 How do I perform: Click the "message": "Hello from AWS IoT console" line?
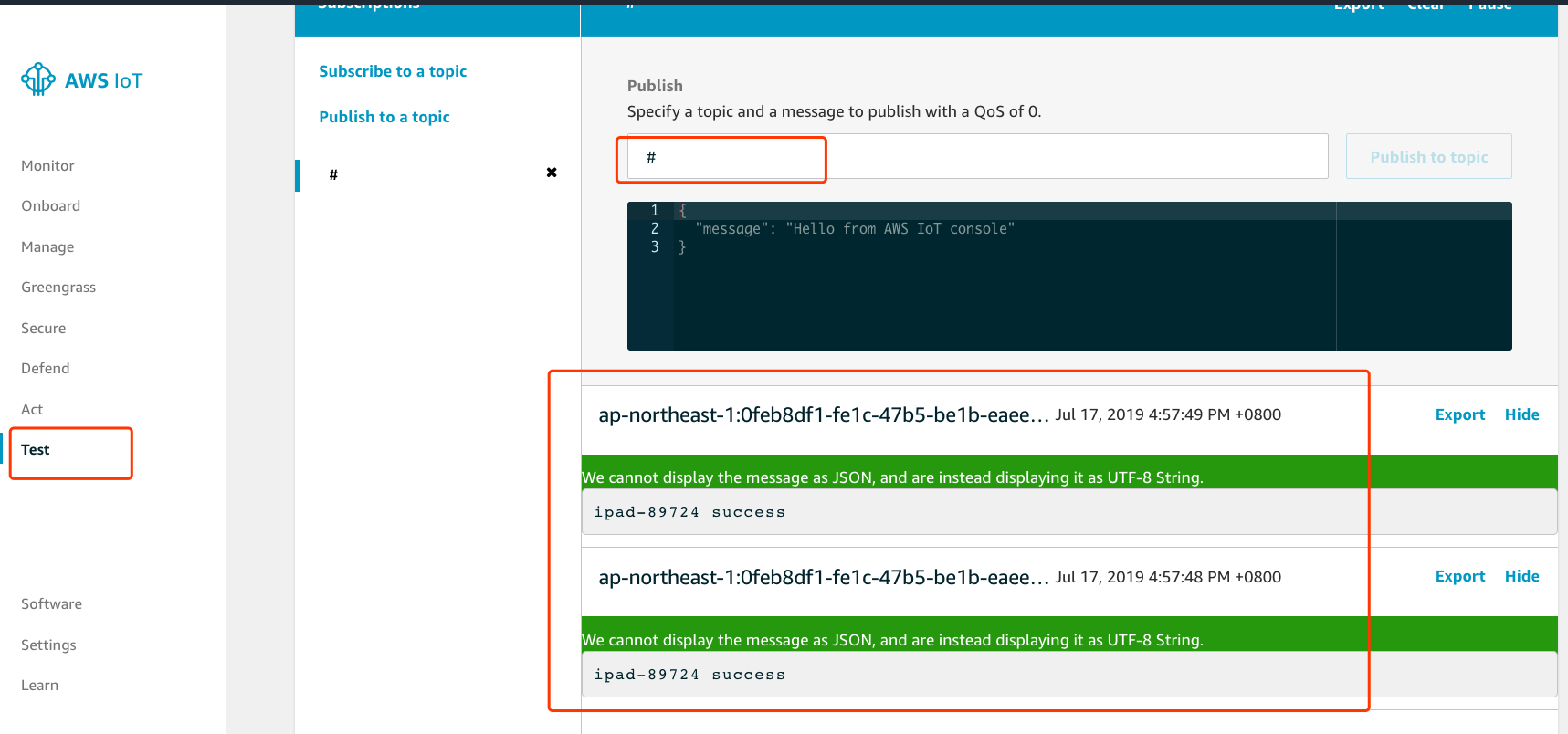(855, 229)
